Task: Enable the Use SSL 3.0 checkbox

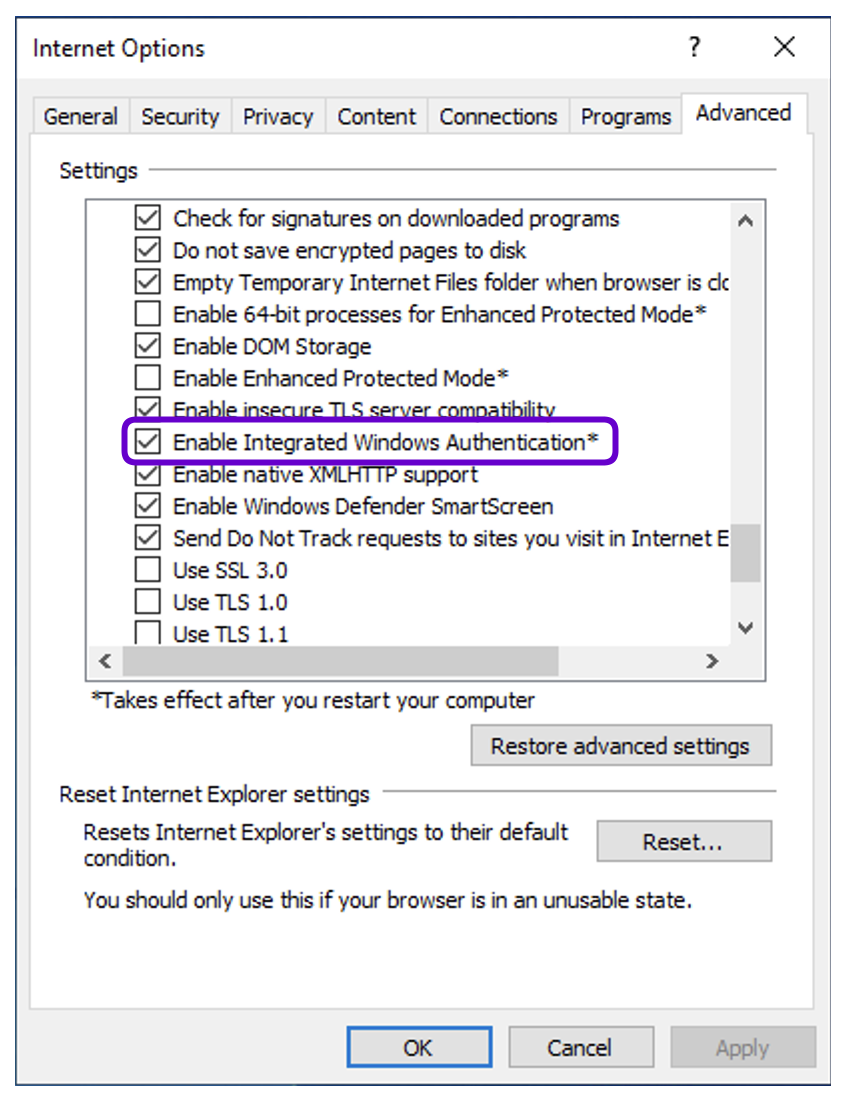Action: pos(148,570)
